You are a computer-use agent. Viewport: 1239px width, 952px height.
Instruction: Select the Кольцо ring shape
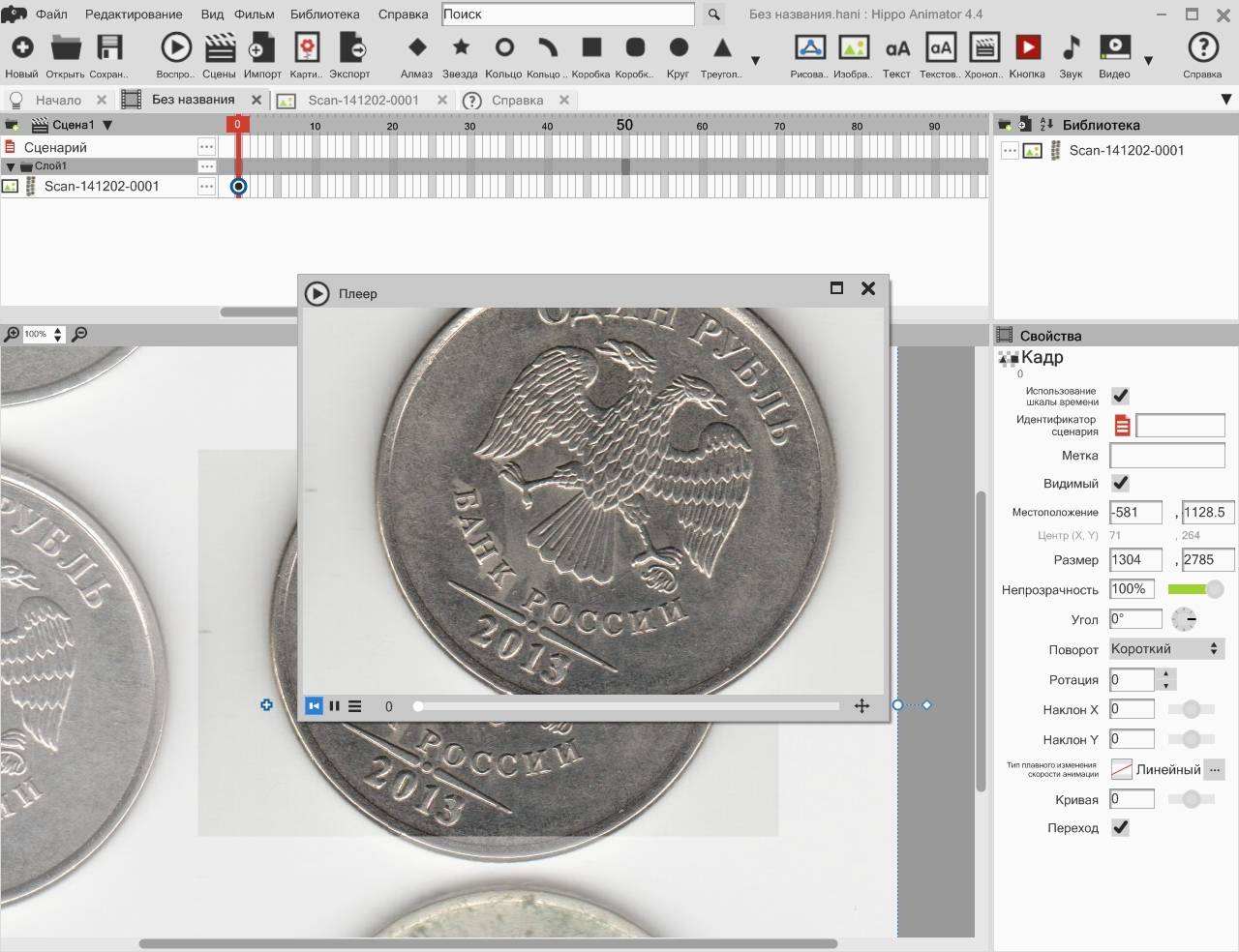[504, 47]
